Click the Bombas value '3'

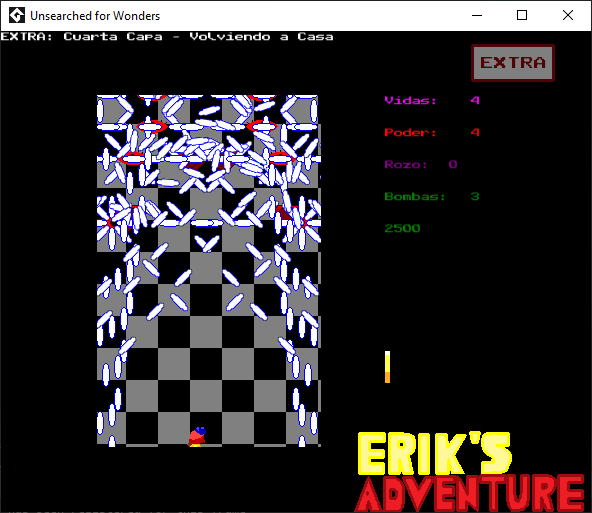click(x=475, y=197)
